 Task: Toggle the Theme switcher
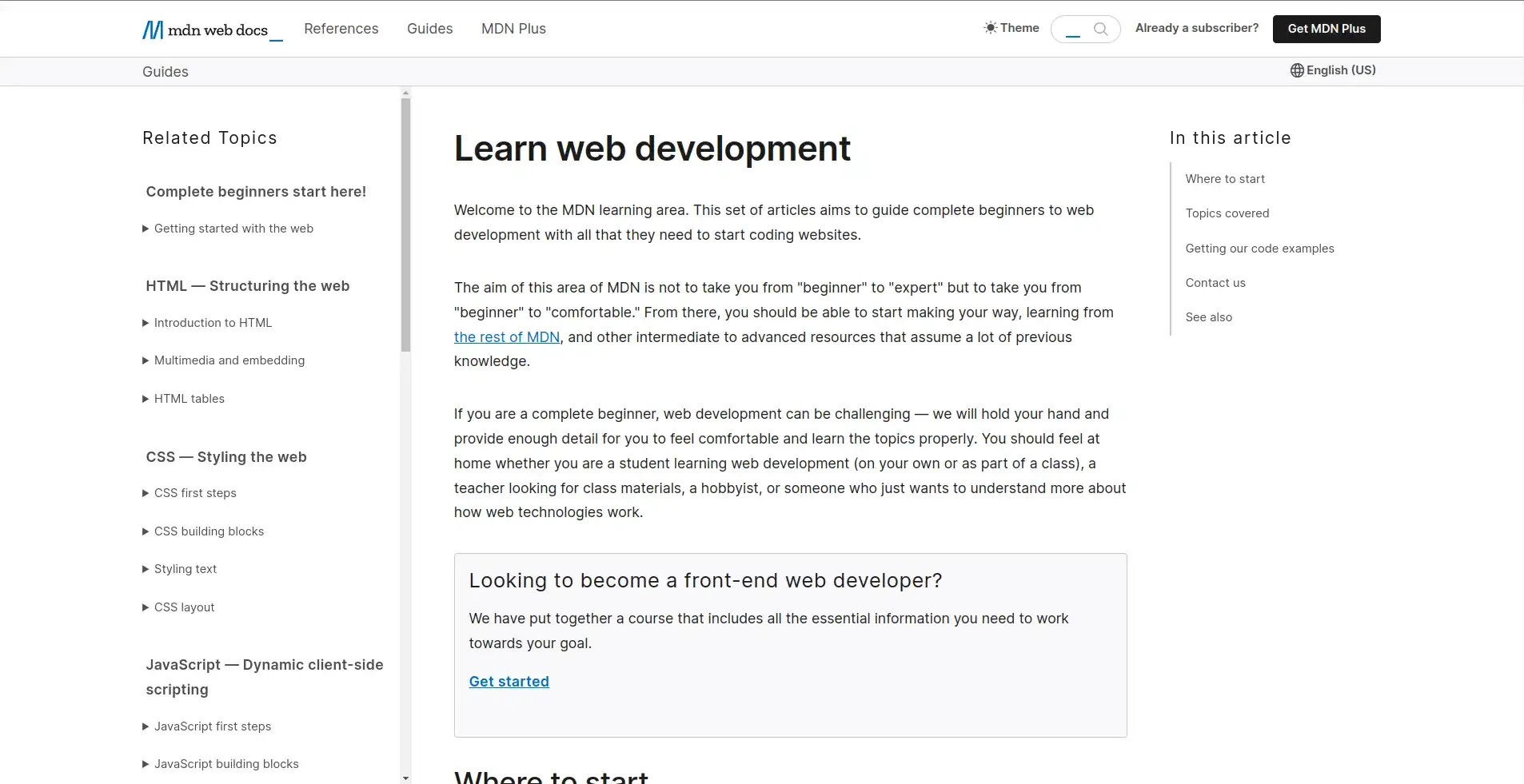coord(1013,28)
